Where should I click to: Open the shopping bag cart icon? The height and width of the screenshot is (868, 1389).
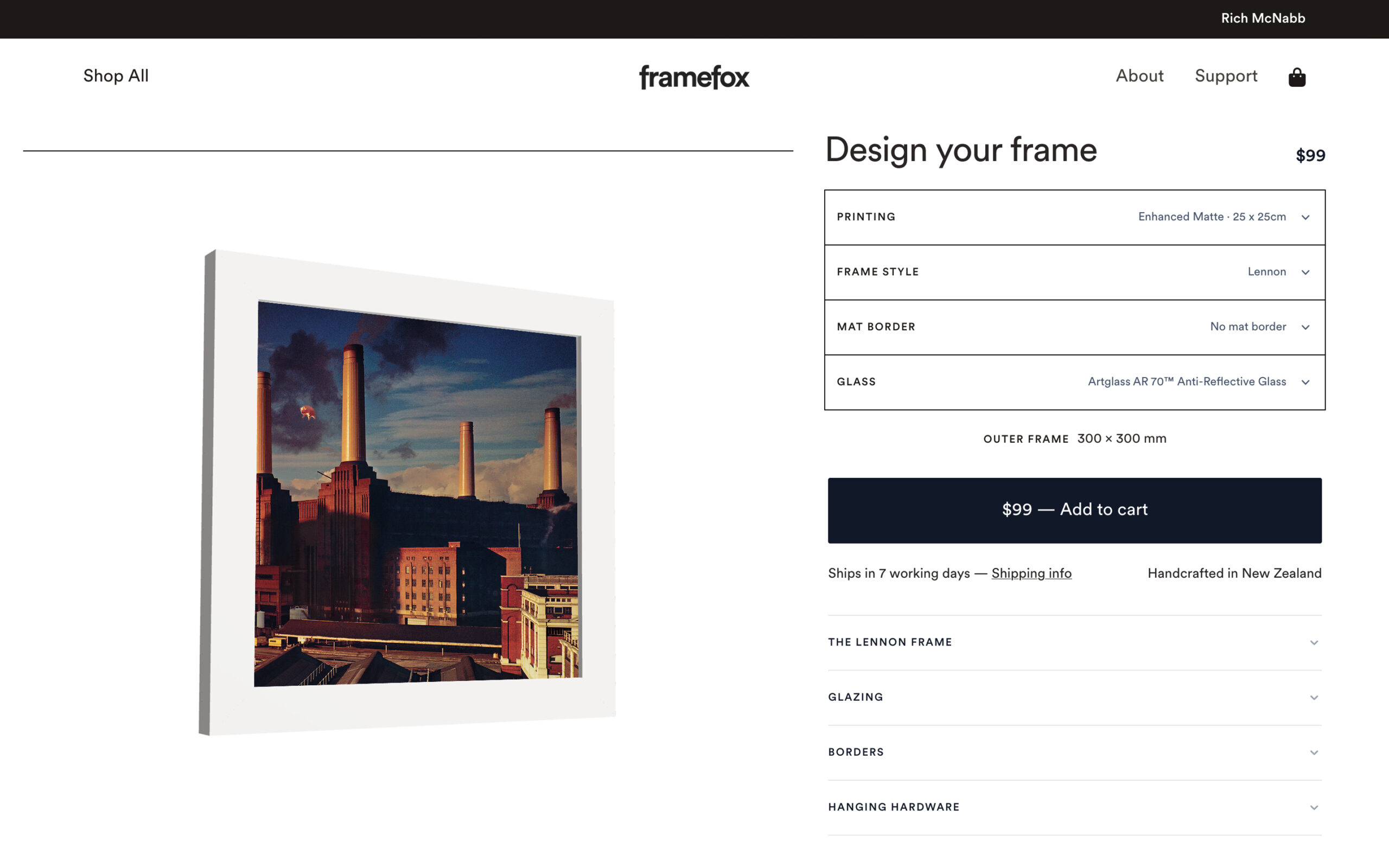pyautogui.click(x=1297, y=77)
